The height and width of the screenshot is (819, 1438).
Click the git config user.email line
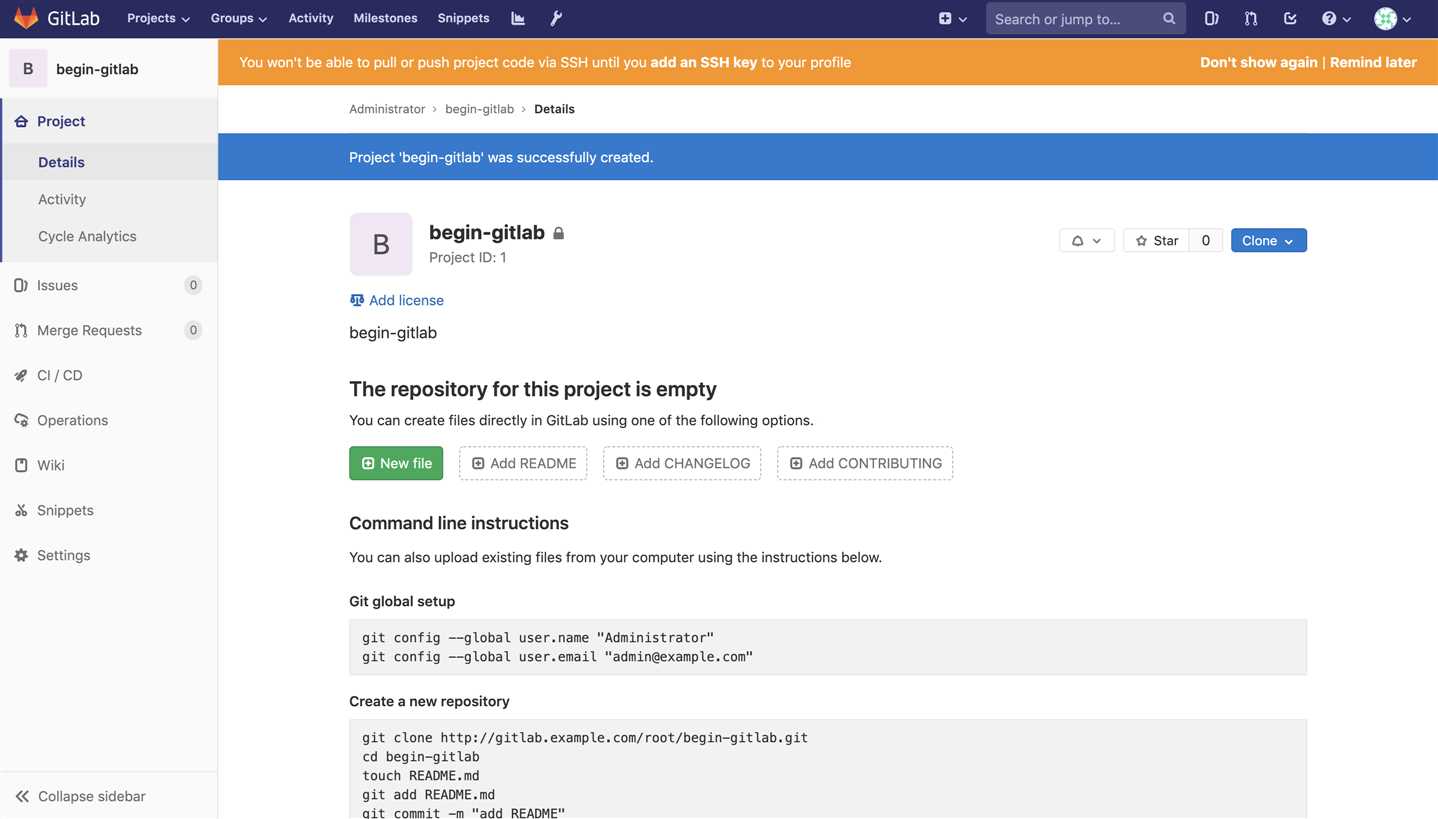[x=557, y=656]
